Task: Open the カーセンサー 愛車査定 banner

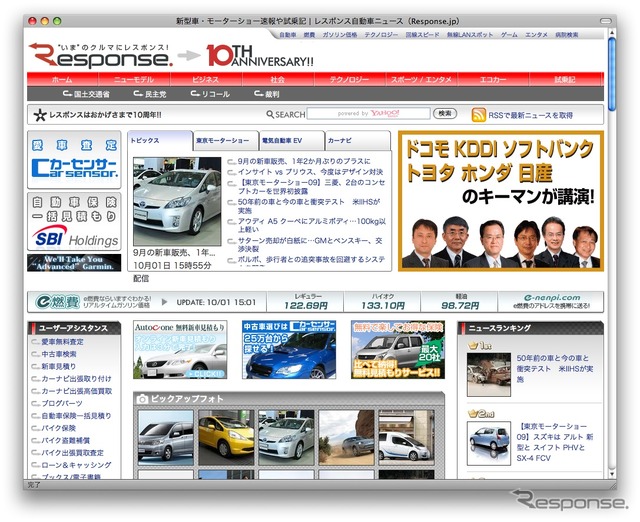Action: 74,160
